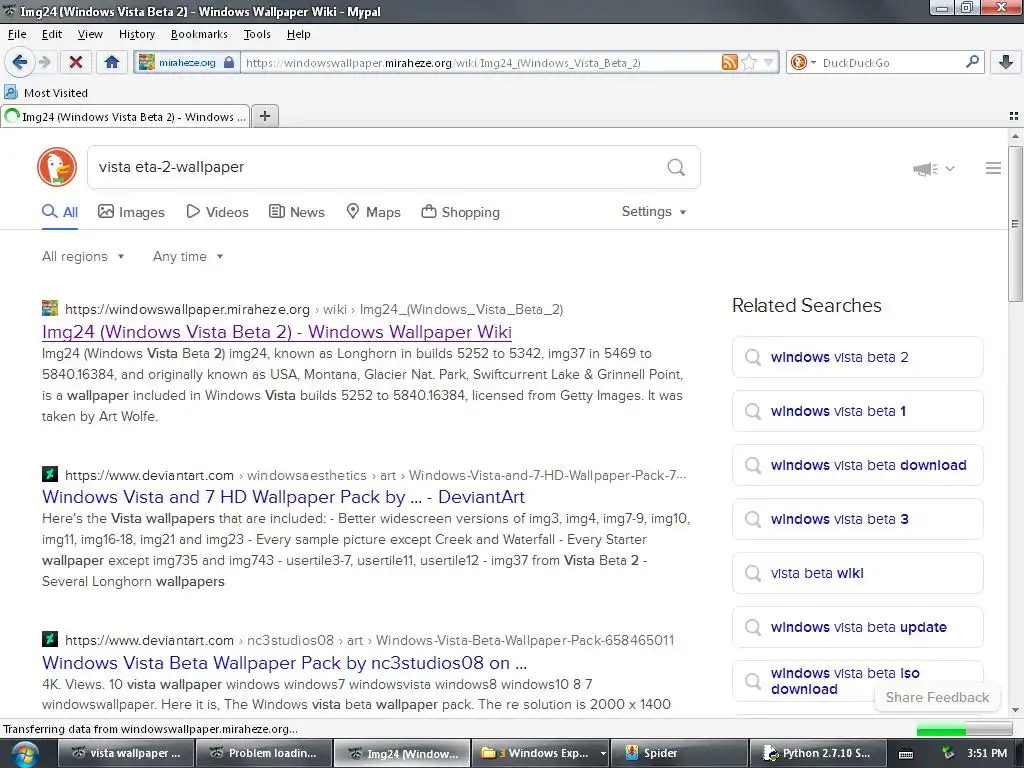The width and height of the screenshot is (1024, 768).
Task: Search related 'windows vista beta 2'
Action: point(857,357)
